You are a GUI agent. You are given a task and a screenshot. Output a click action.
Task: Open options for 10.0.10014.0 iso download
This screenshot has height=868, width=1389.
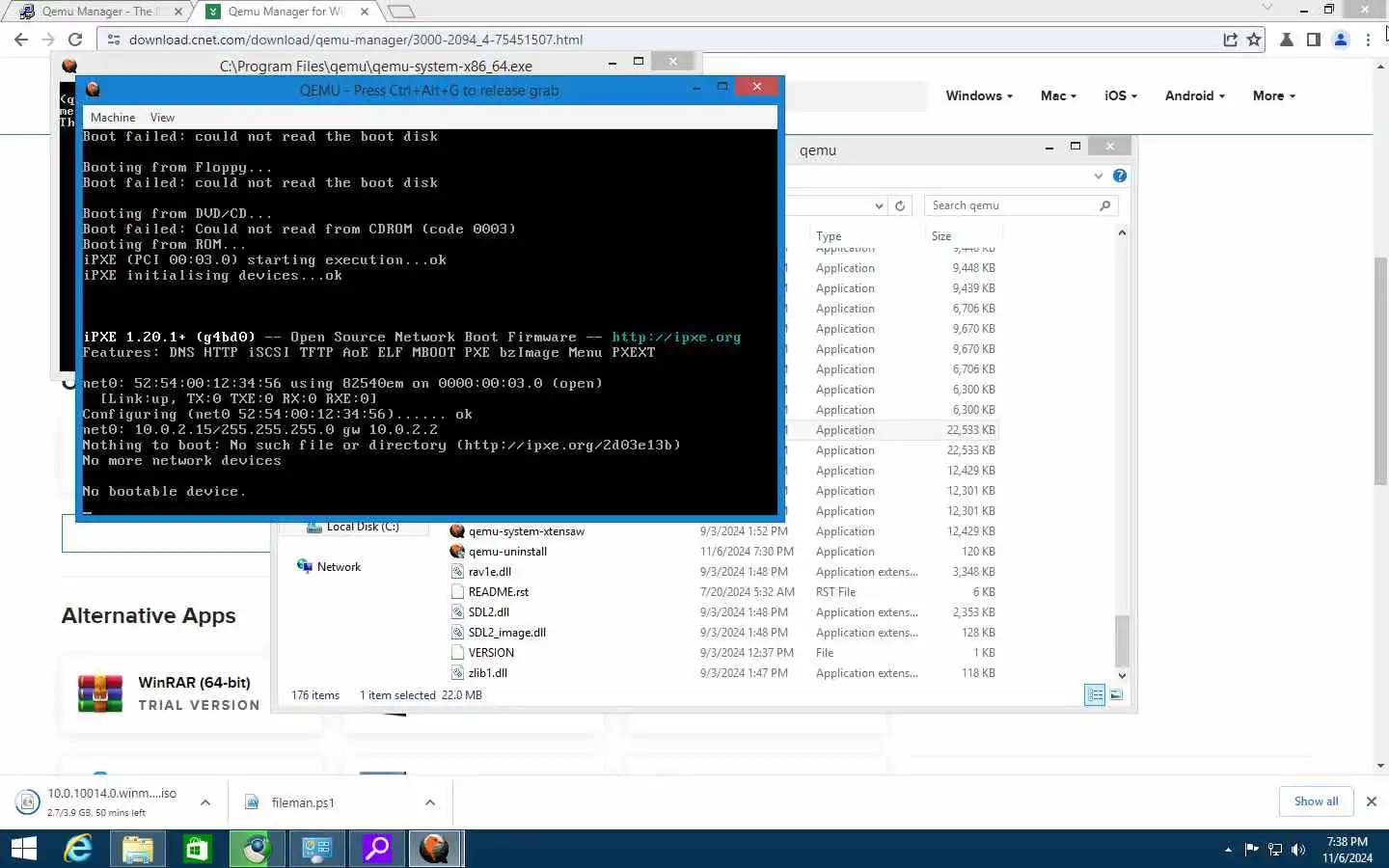205,802
